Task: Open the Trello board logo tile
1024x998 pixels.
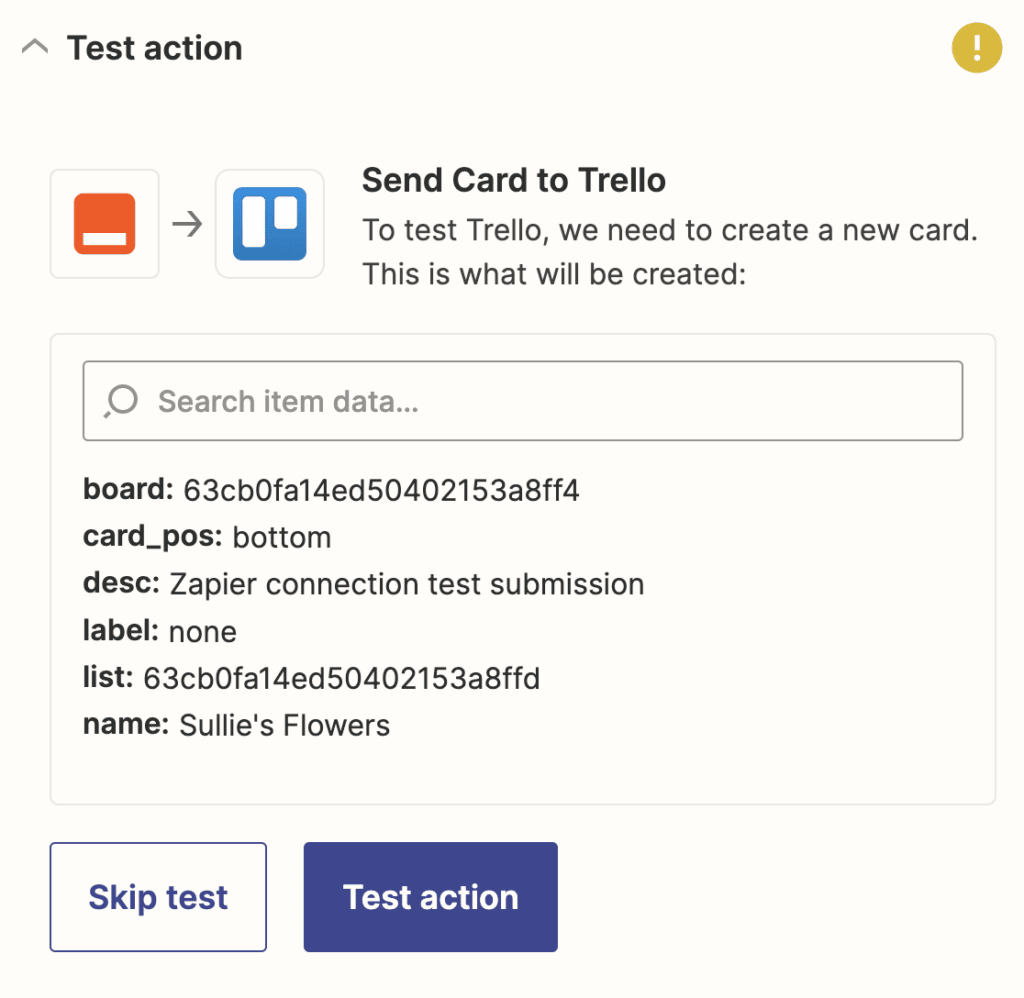Action: click(269, 224)
